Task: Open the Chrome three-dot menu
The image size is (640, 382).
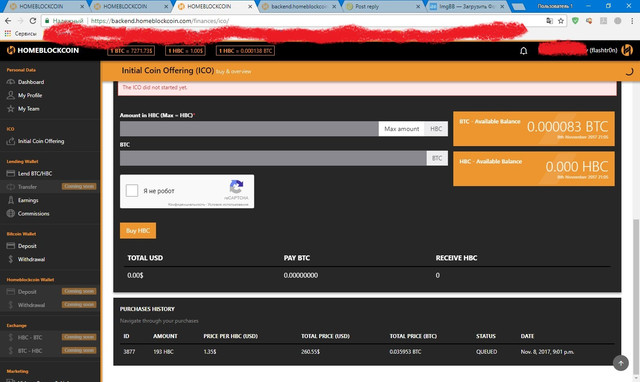Action: point(631,21)
